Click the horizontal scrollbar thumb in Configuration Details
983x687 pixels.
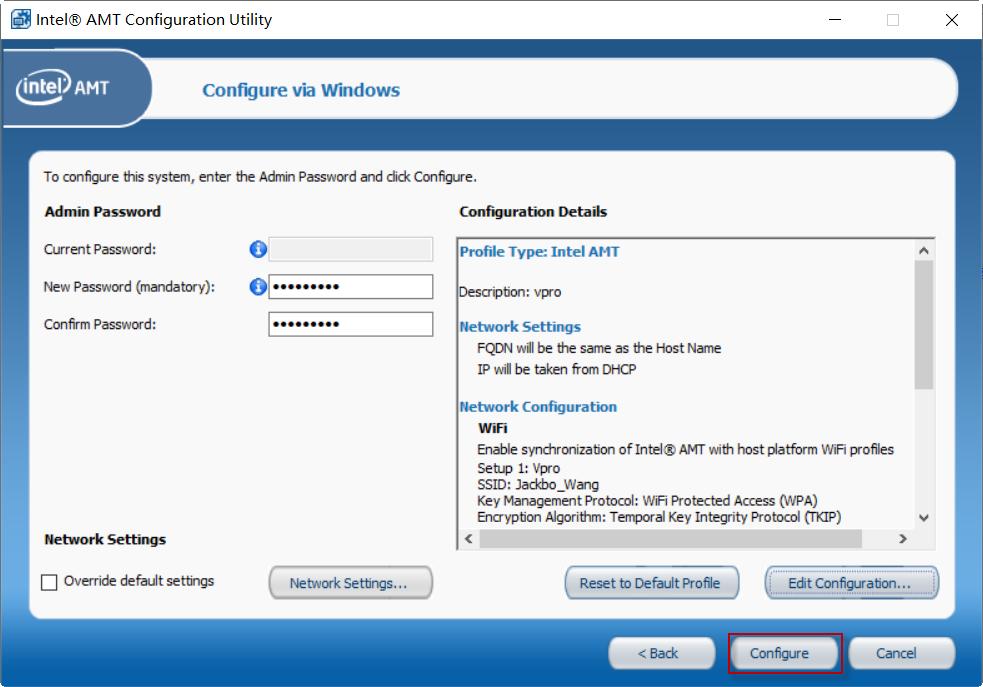click(670, 539)
